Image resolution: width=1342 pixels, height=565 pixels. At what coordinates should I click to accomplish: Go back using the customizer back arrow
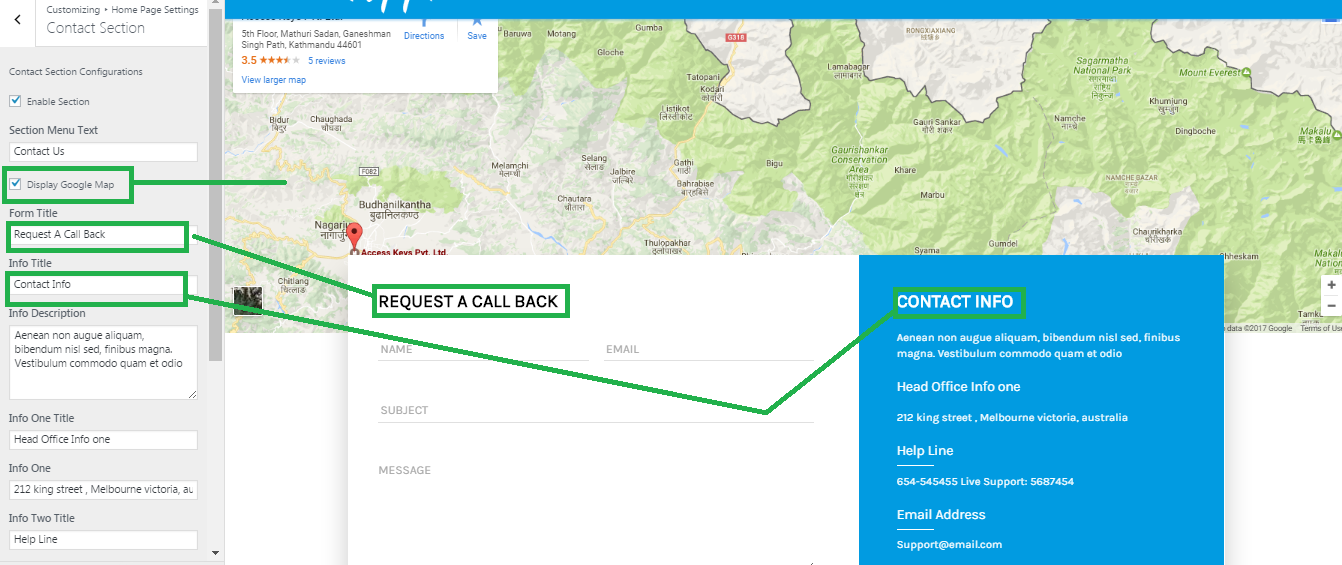pos(17,20)
